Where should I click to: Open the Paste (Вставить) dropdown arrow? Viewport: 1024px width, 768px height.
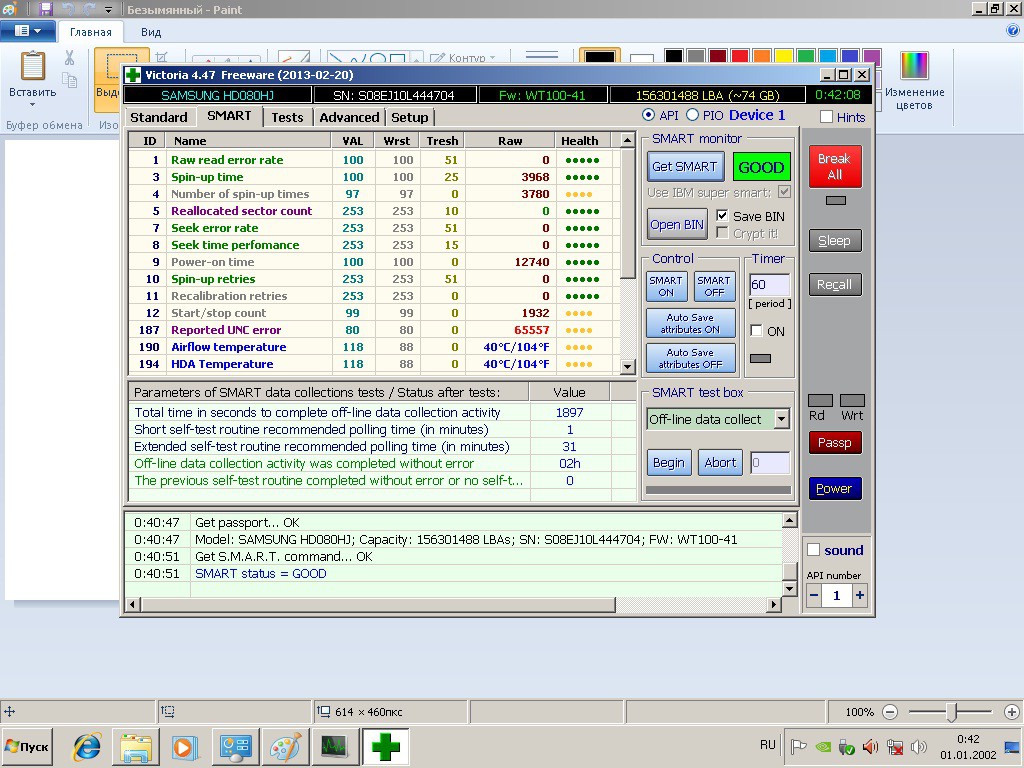tap(33, 104)
